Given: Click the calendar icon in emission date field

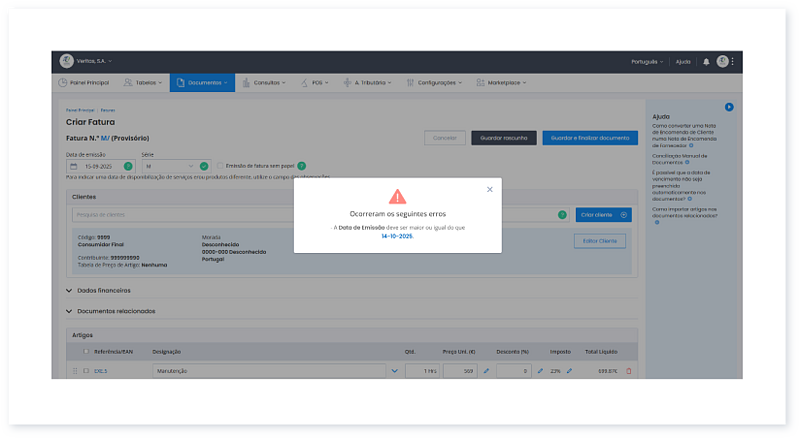Looking at the screenshot, I should 73,166.
